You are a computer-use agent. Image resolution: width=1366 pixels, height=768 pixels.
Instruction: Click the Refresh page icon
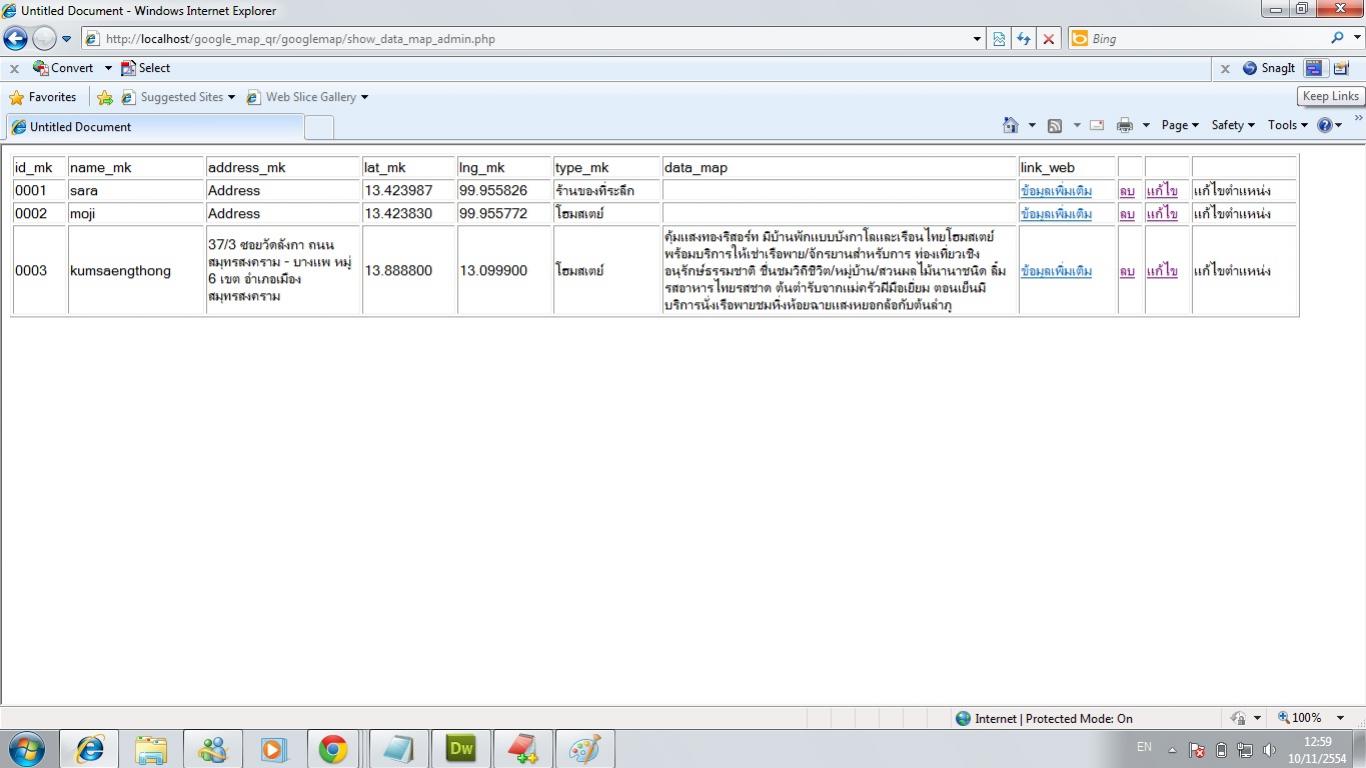click(x=1023, y=39)
